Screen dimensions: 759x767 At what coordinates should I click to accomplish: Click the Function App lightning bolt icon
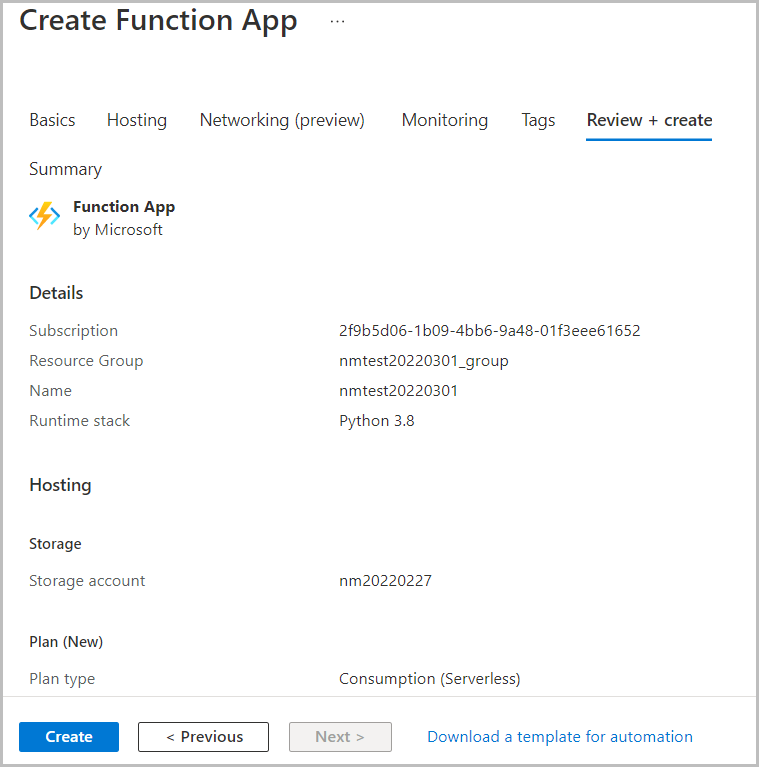[x=45, y=217]
